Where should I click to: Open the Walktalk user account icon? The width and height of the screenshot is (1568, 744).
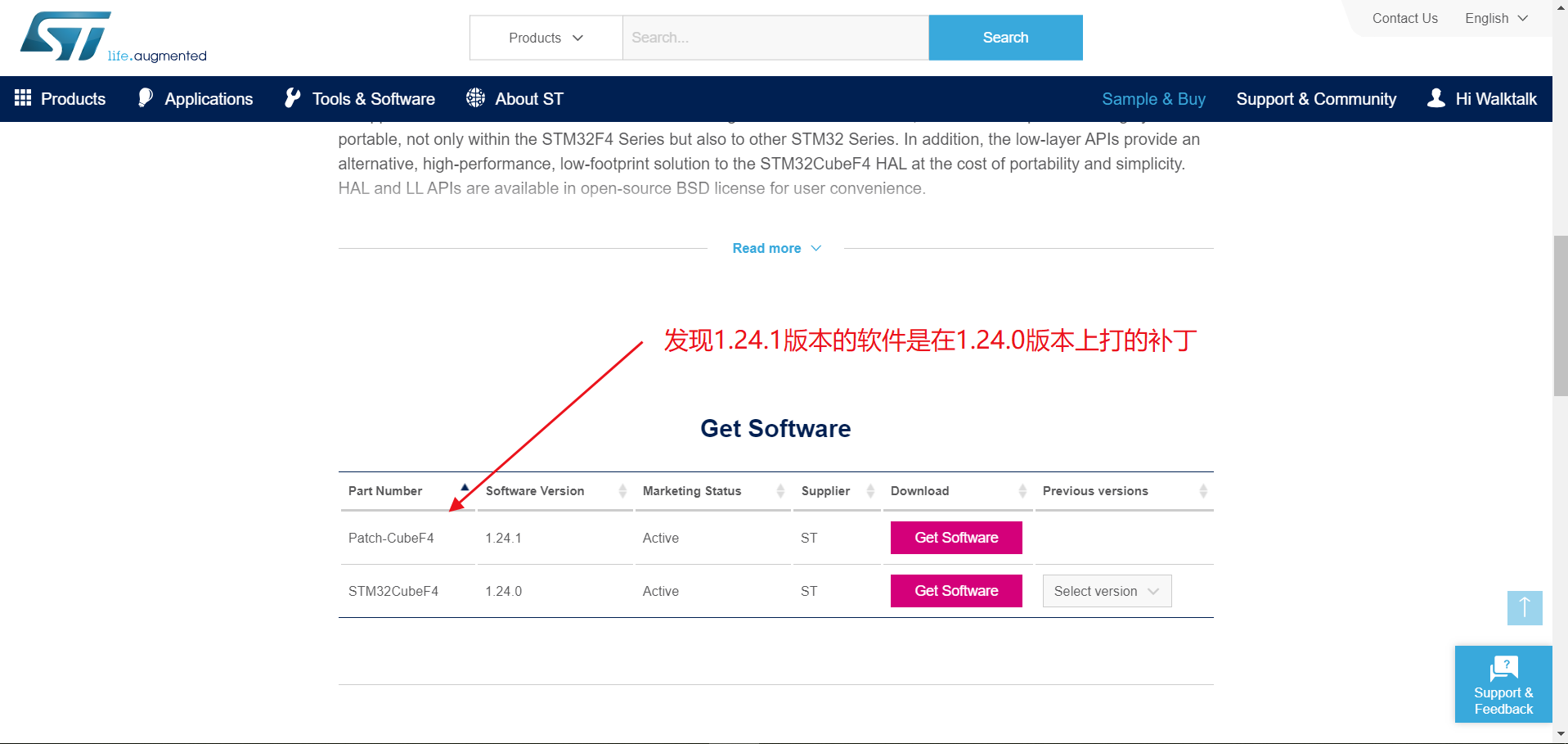click(x=1436, y=98)
